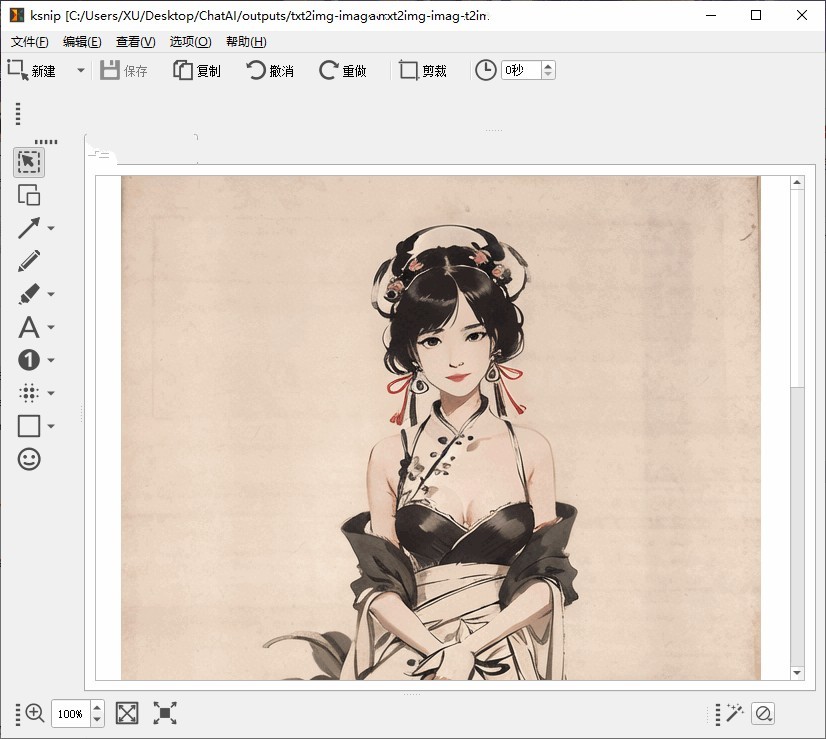The width and height of the screenshot is (826, 739).
Task: Expand the Arrow tool options dropdown
Action: pyautogui.click(x=51, y=228)
